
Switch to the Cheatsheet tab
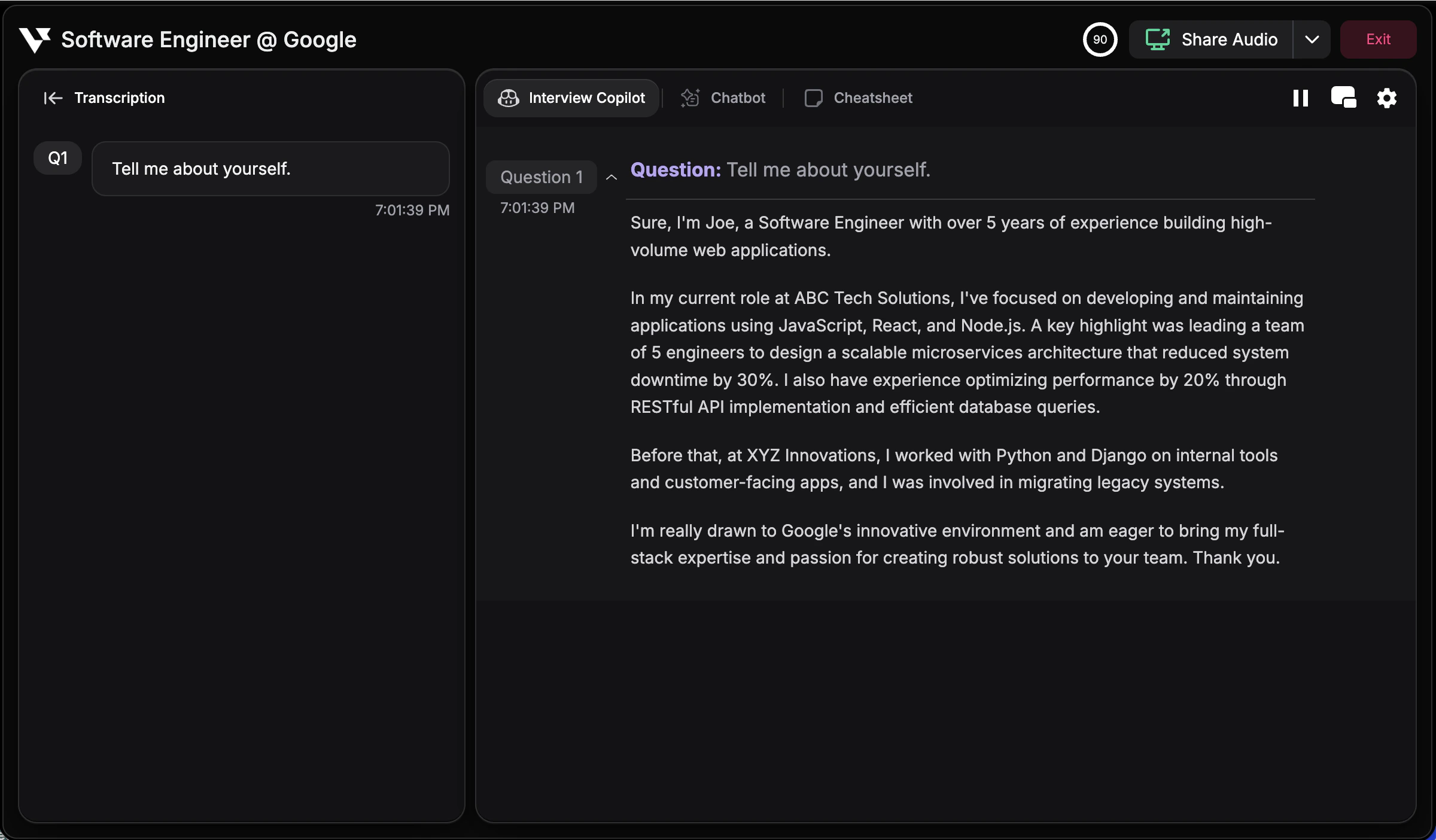point(872,98)
